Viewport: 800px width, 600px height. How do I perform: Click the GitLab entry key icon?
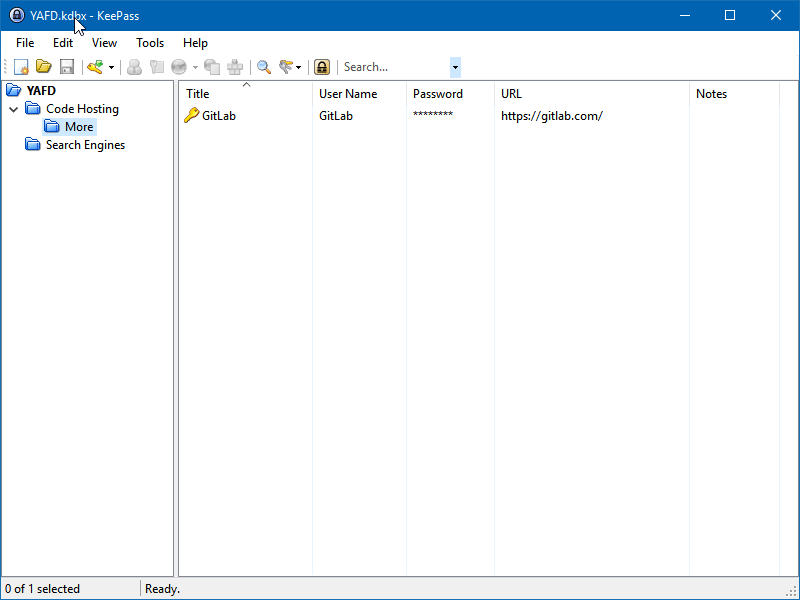coord(191,115)
